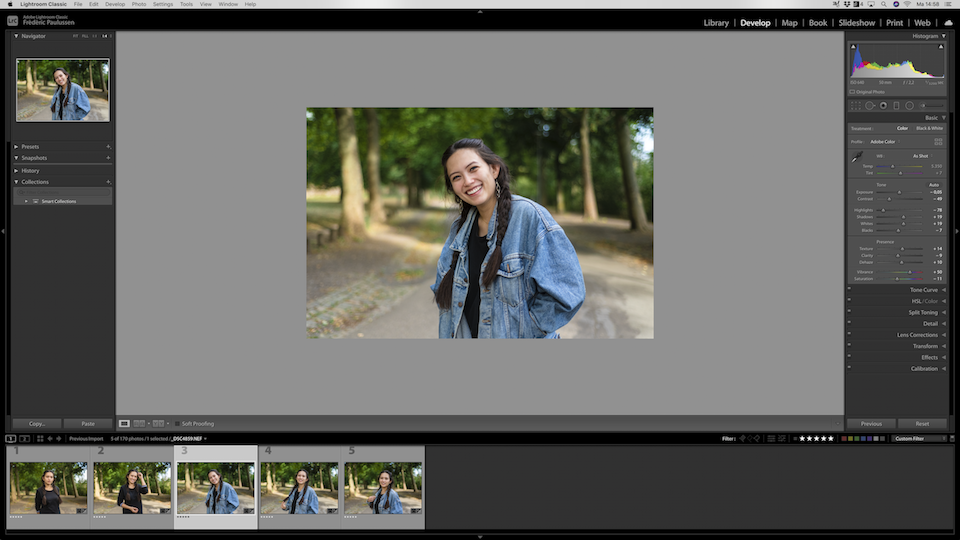Select filmstrip thumbnail number 5

pyautogui.click(x=383, y=487)
